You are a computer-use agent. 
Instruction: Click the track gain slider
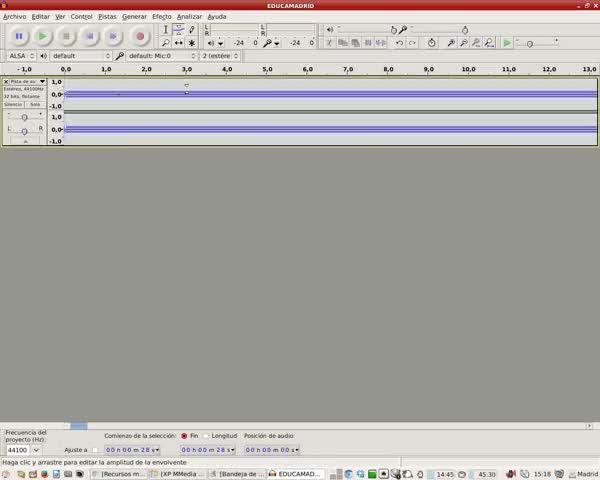24,117
